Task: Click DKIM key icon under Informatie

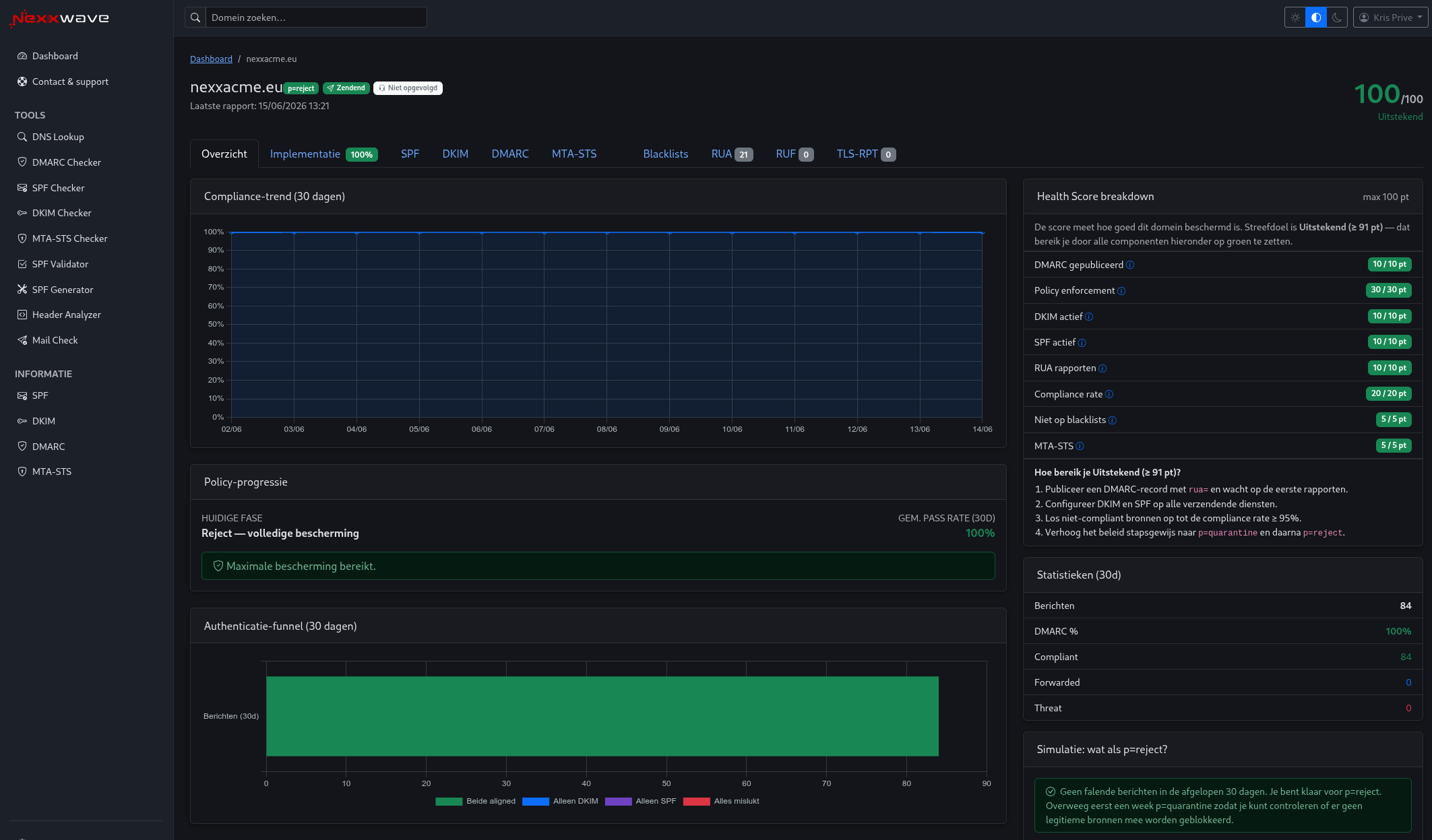Action: (22, 421)
